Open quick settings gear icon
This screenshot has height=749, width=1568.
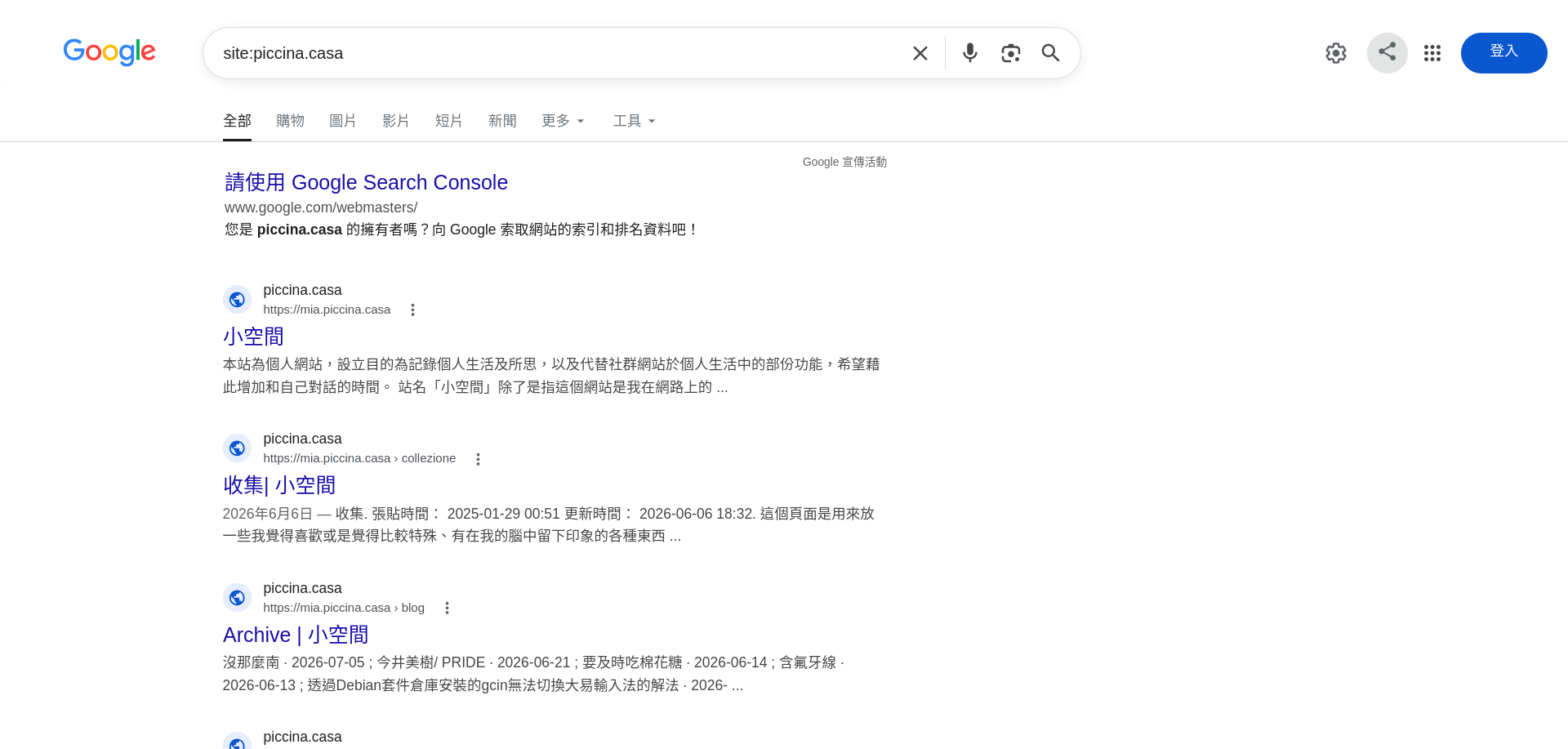1336,53
